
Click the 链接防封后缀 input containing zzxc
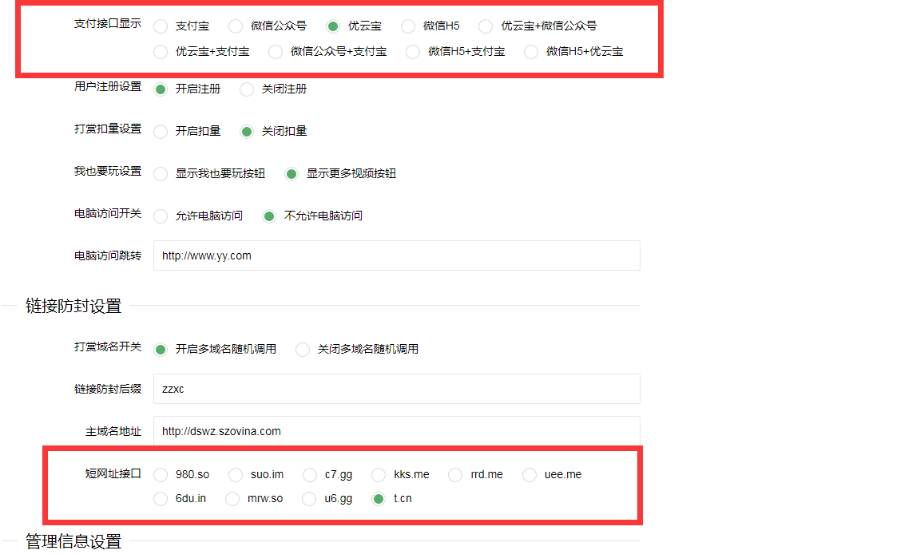point(397,389)
